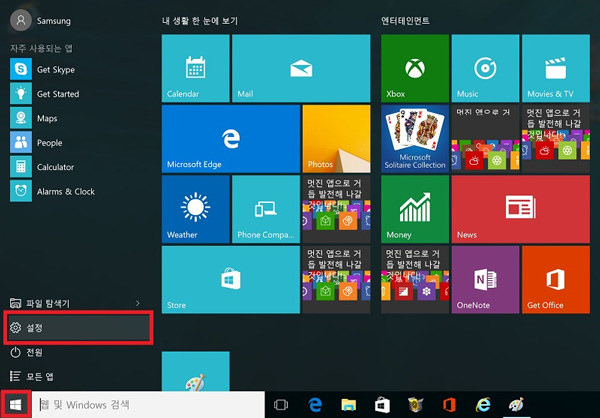Open the Office icon on taskbar

pos(449,405)
